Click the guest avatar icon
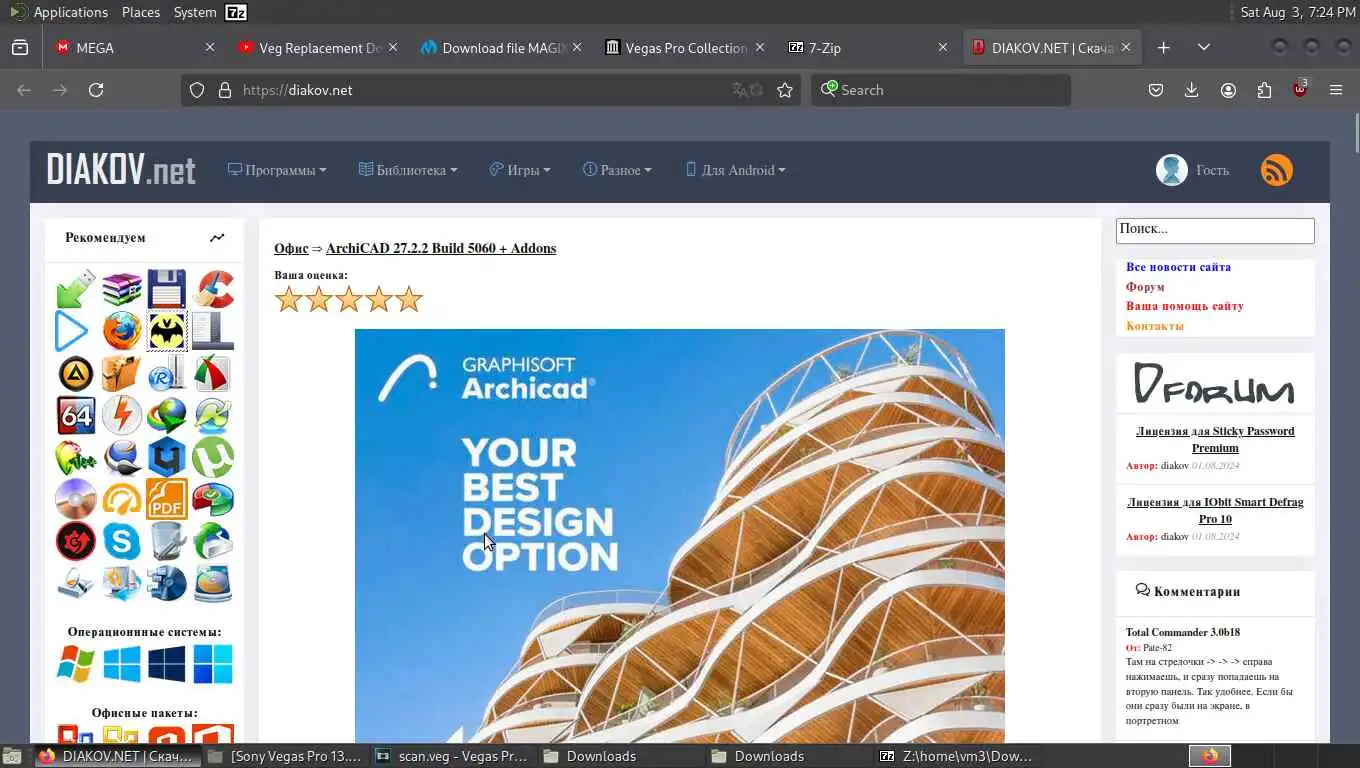Viewport: 1360px width, 768px height. coord(1172,170)
